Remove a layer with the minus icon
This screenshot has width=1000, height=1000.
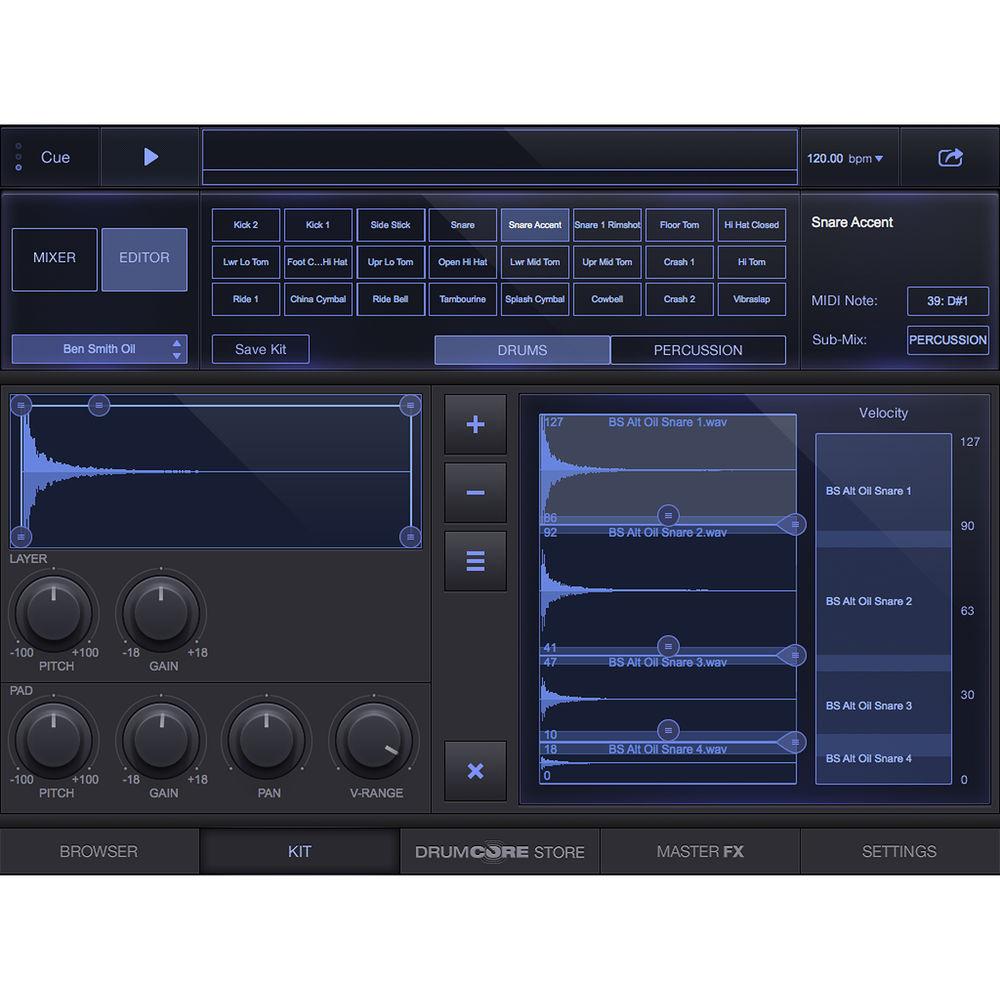point(475,492)
